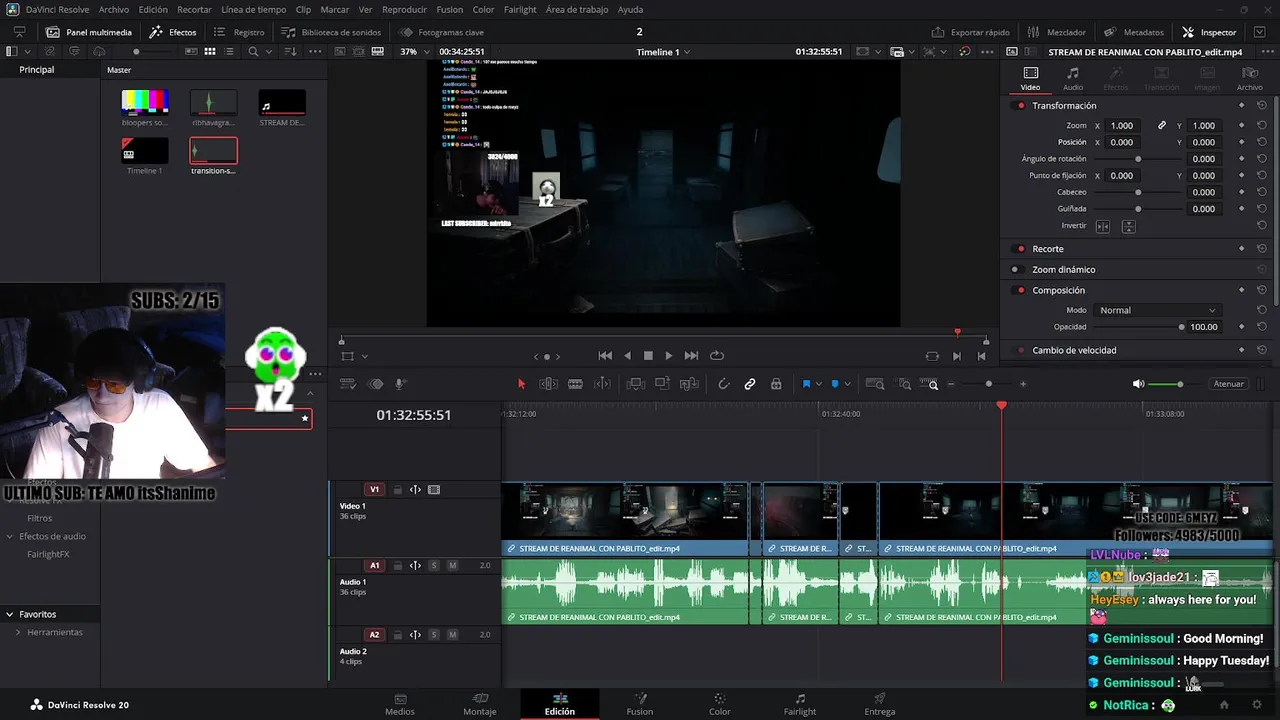Click the Detail Zoom icon
Screen dimensions: 1280x720
(904, 384)
